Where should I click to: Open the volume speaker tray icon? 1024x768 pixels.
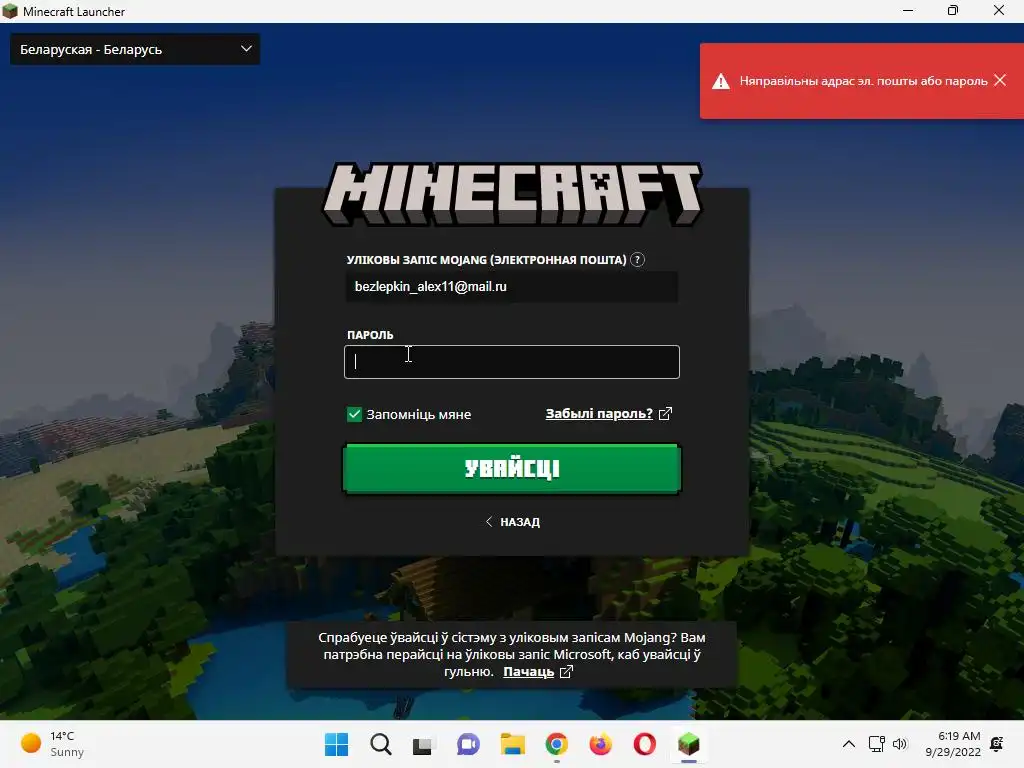click(899, 744)
